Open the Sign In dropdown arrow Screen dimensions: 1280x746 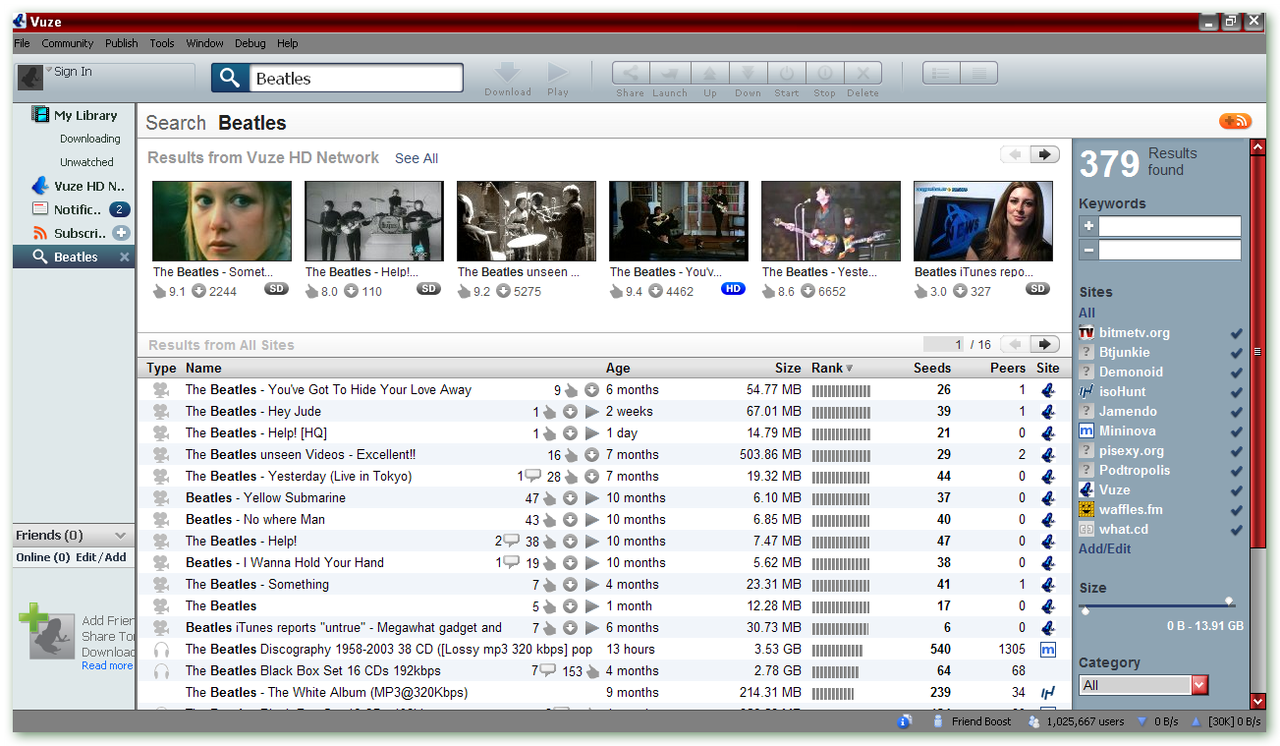48,69
